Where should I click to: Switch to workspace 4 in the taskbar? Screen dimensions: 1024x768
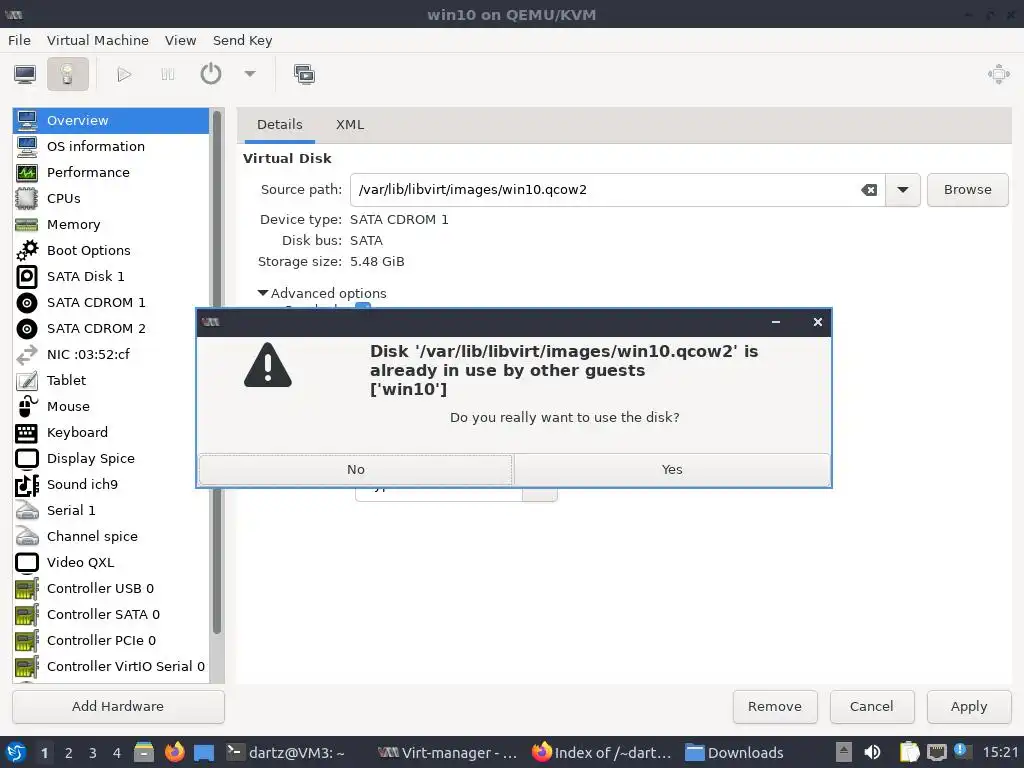117,753
